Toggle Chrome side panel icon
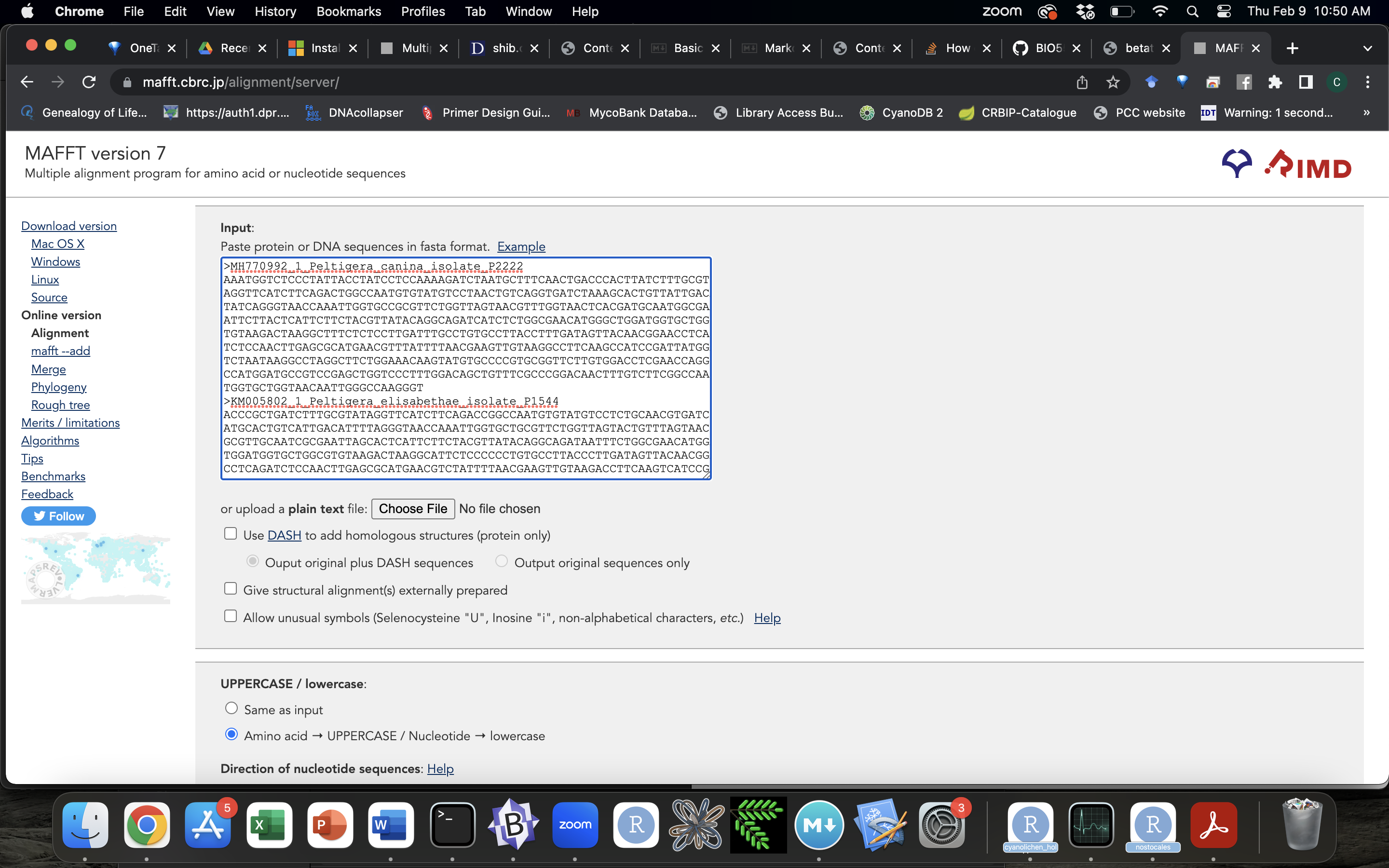Screen dimensions: 1389x868 click(x=1306, y=82)
